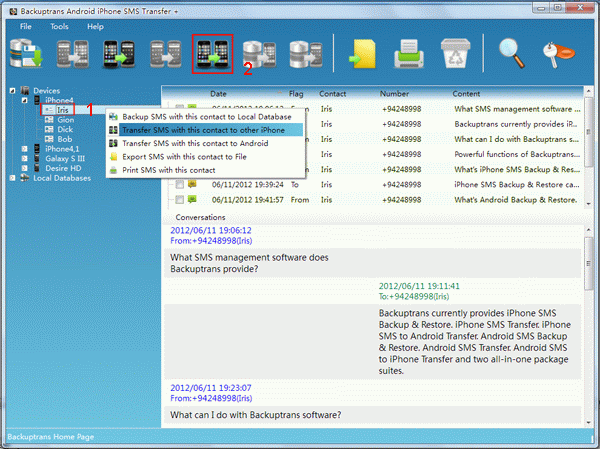Click the message list vertical scrollbar thumb
The image size is (600, 449).
589,132
